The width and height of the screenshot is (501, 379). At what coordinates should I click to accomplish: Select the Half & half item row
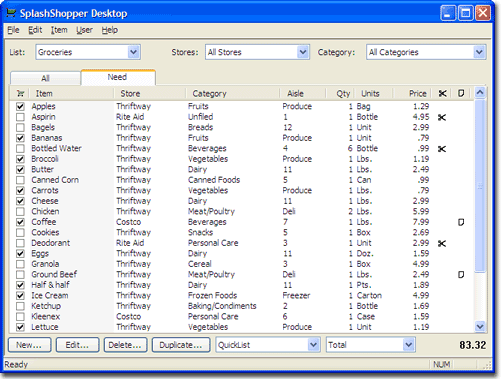tap(242, 285)
